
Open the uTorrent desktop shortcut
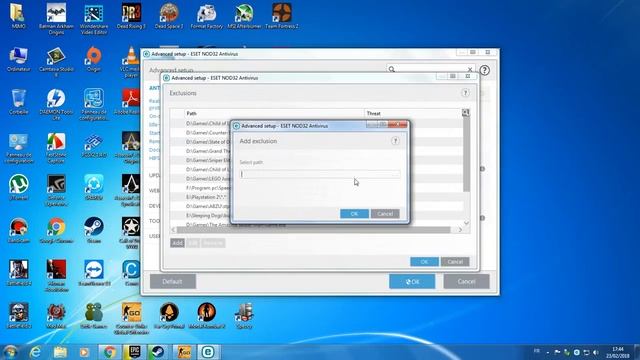(18, 188)
